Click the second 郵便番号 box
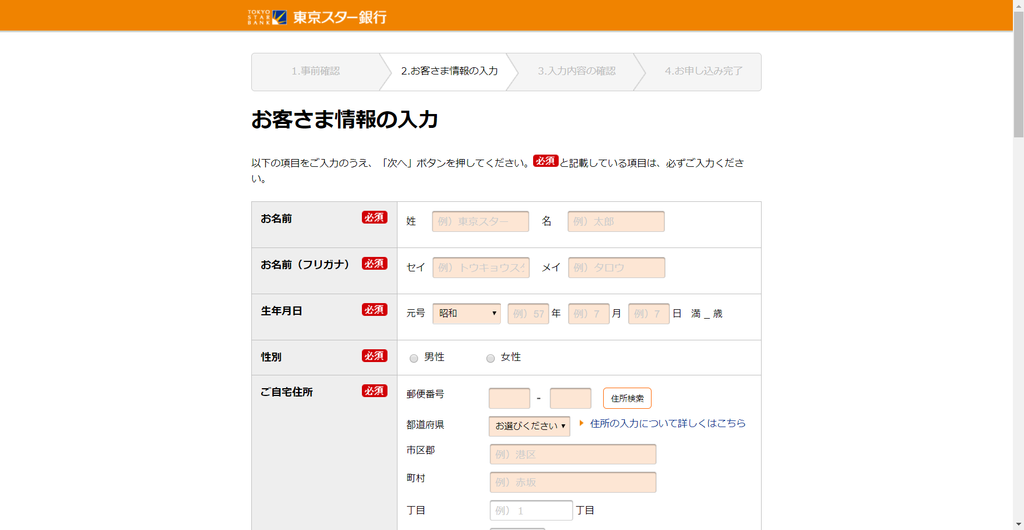This screenshot has height=530, width=1024. click(x=570, y=398)
